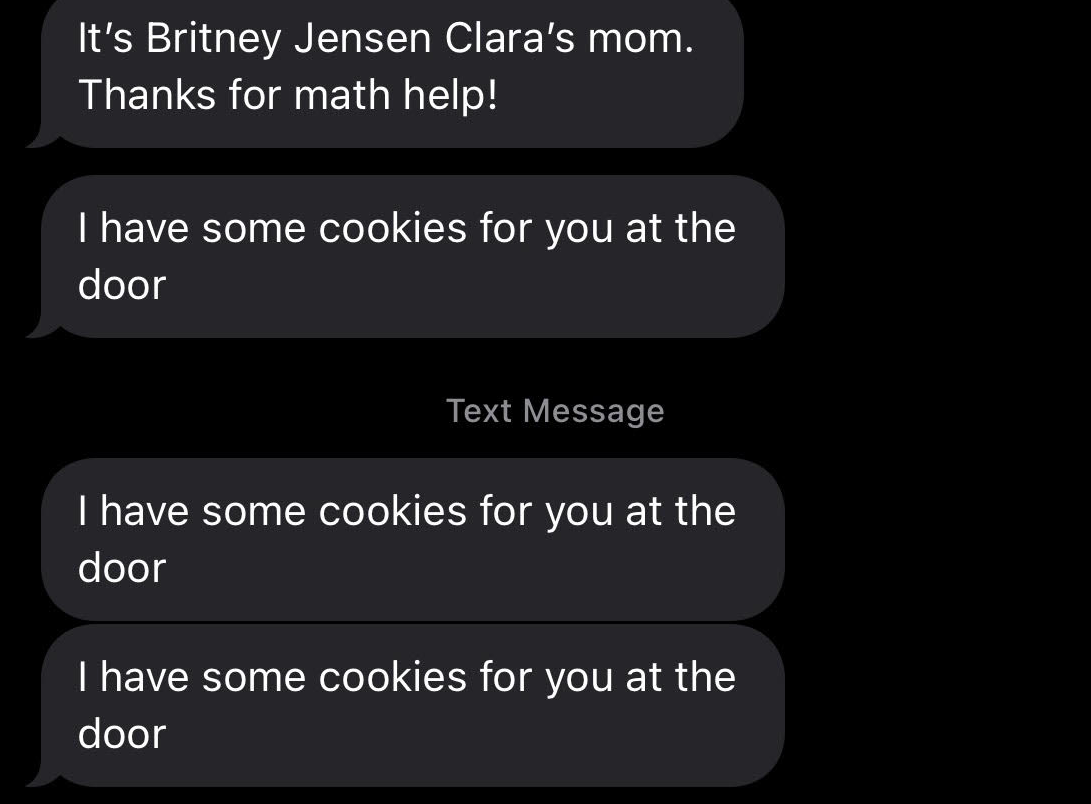Image resolution: width=1091 pixels, height=804 pixels.
Task: Click the word "Text" in the Text Message label
Action: tap(480, 411)
